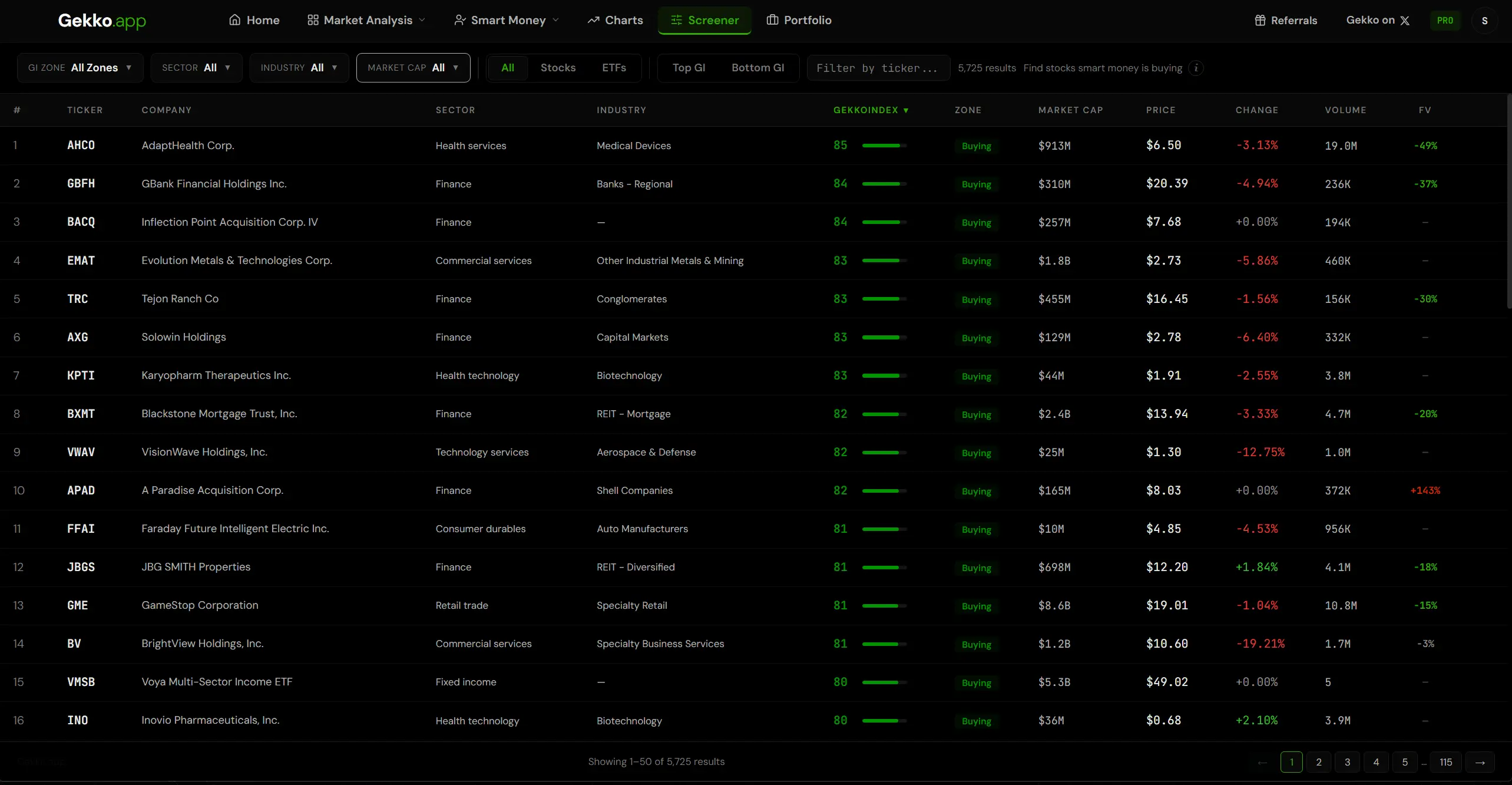Open the GI Zone filter dropdown
Image resolution: width=1512 pixels, height=785 pixels.
(x=80, y=68)
